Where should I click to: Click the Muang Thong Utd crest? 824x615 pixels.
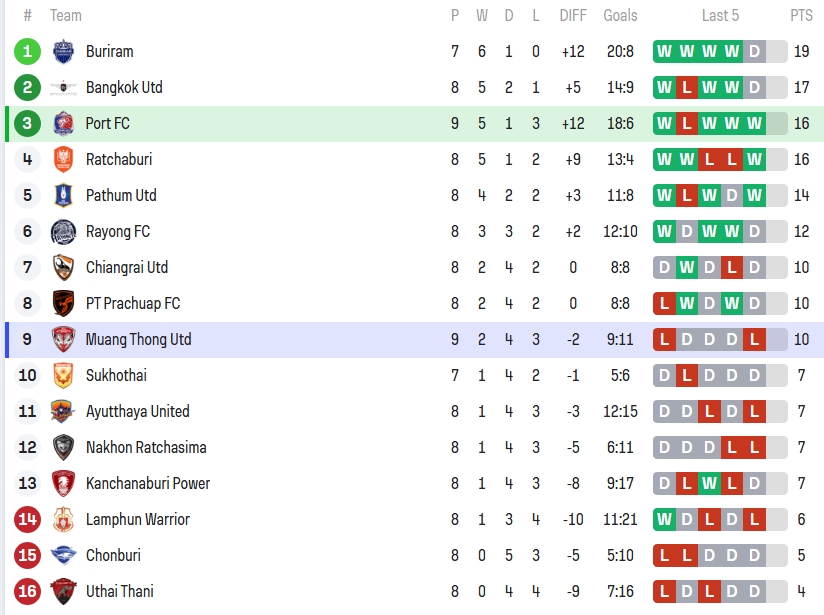click(x=63, y=339)
